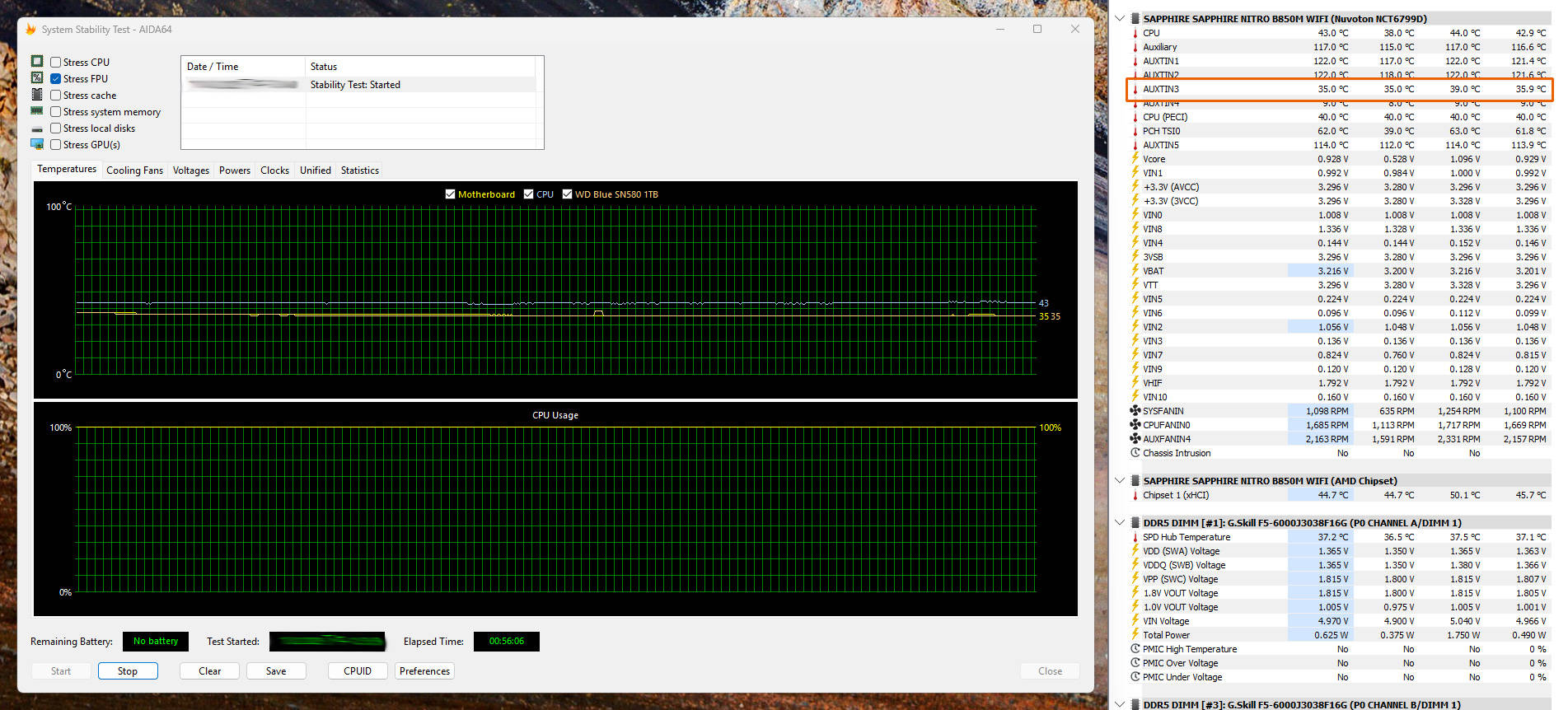Enable the Stress CPU checkbox

coord(56,63)
